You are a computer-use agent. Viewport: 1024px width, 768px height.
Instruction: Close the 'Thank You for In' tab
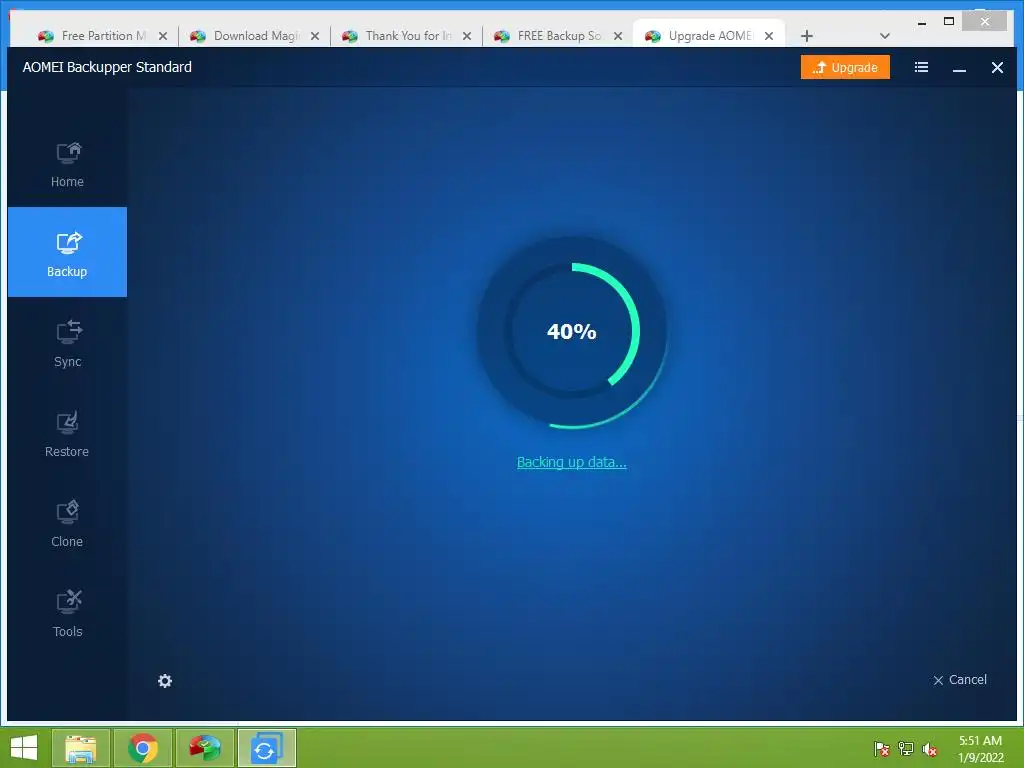point(467,36)
